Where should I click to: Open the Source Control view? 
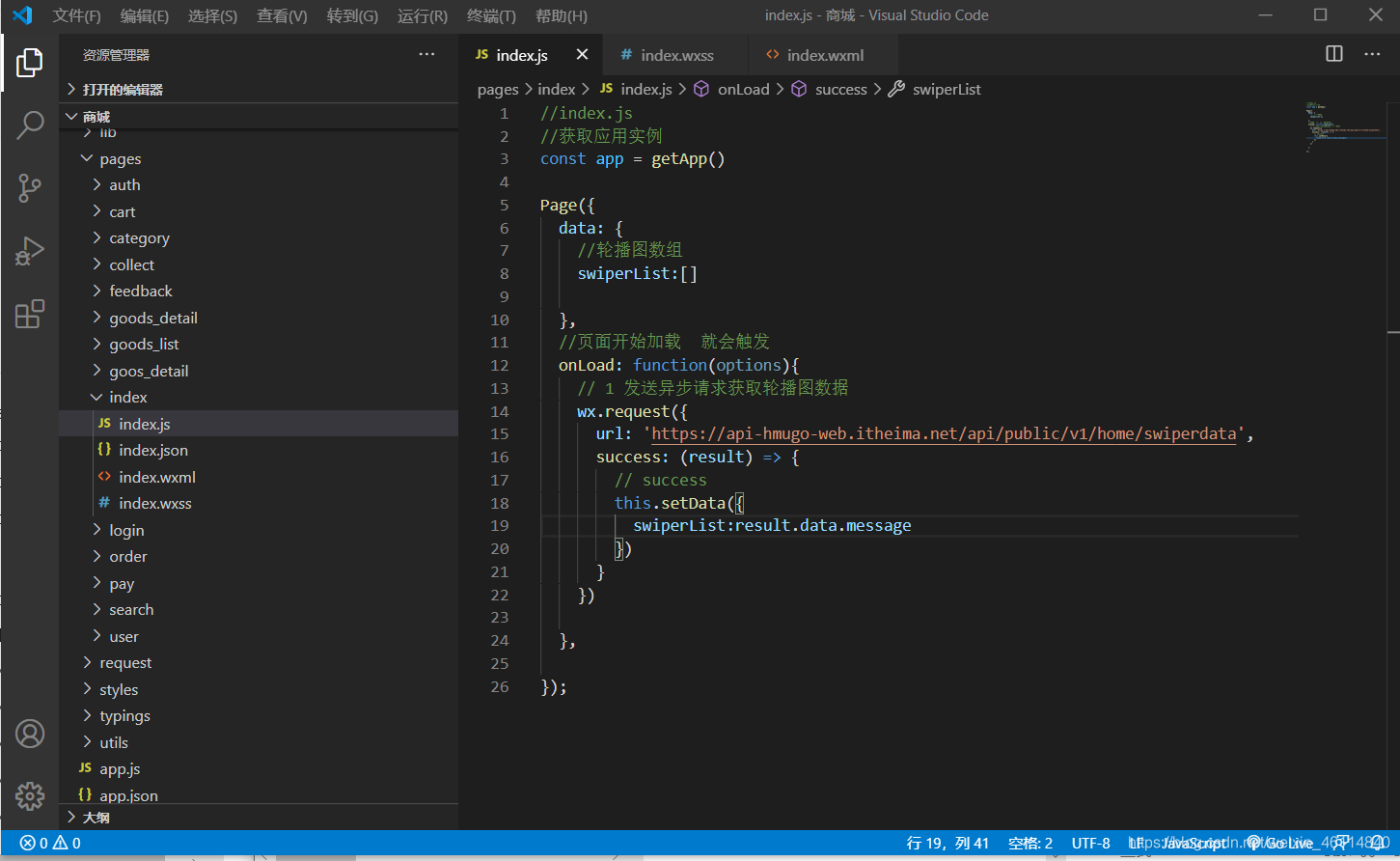point(30,188)
